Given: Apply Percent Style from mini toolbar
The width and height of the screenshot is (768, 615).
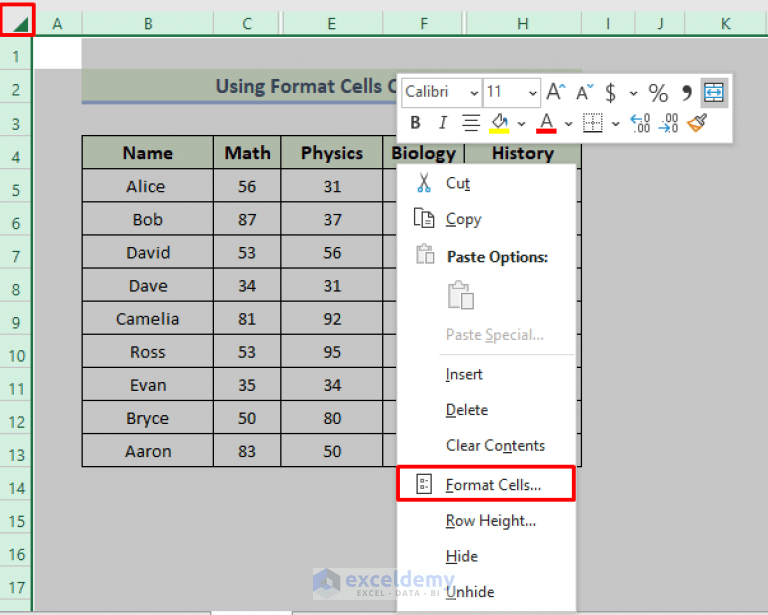Looking at the screenshot, I should (x=658, y=92).
